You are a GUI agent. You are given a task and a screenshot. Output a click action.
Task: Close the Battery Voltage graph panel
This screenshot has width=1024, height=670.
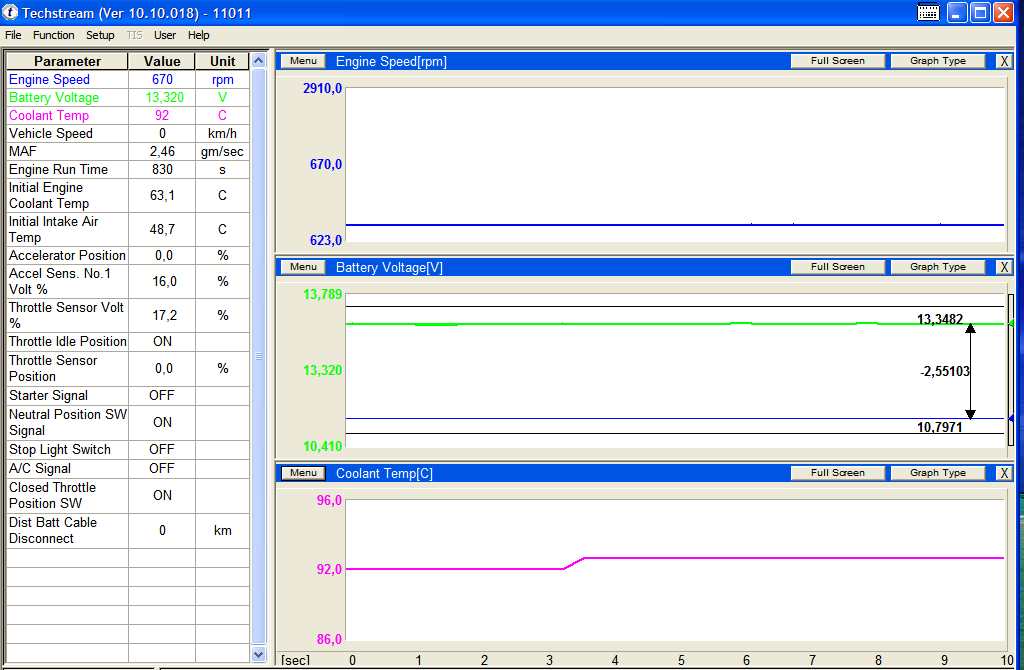(1004, 267)
